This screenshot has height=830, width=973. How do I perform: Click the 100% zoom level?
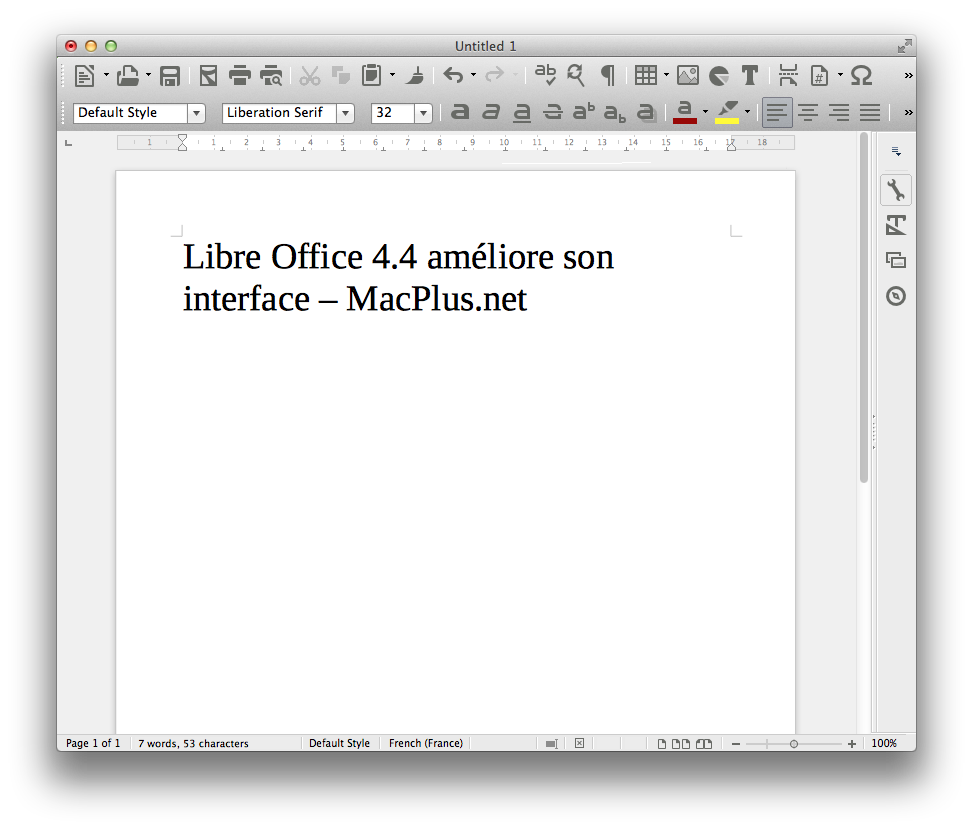884,743
